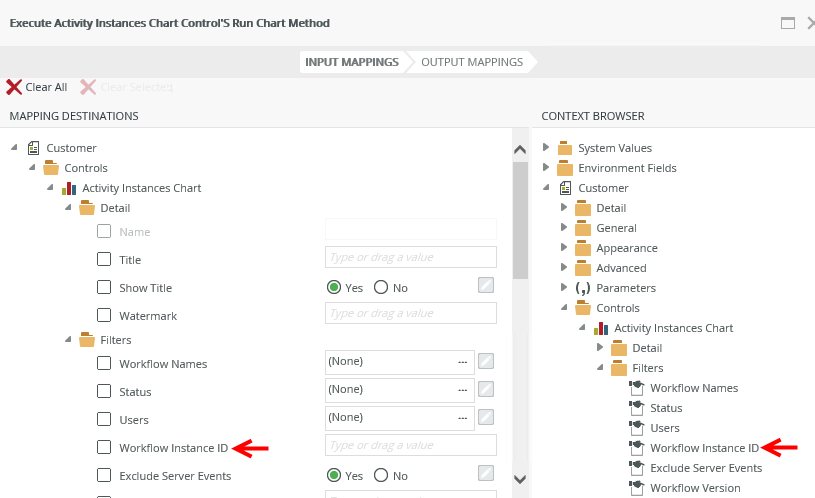The height and width of the screenshot is (498, 815).
Task: Collapse the Filters folder in Mapping Destinations
Action: pos(68,340)
